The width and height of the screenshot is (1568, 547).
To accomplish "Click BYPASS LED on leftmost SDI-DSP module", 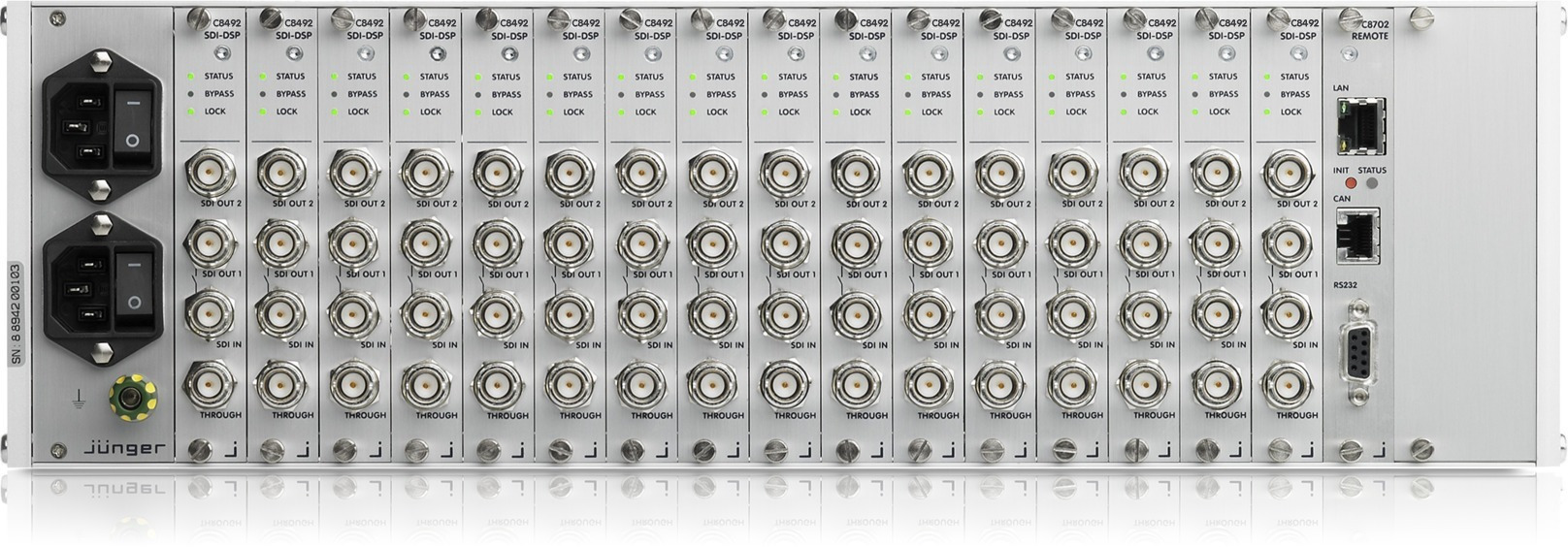I will tap(192, 94).
